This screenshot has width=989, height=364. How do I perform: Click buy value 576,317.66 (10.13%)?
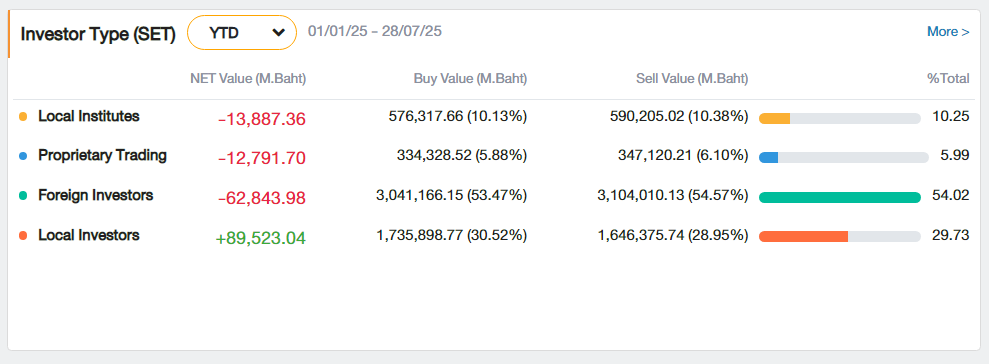(x=458, y=116)
